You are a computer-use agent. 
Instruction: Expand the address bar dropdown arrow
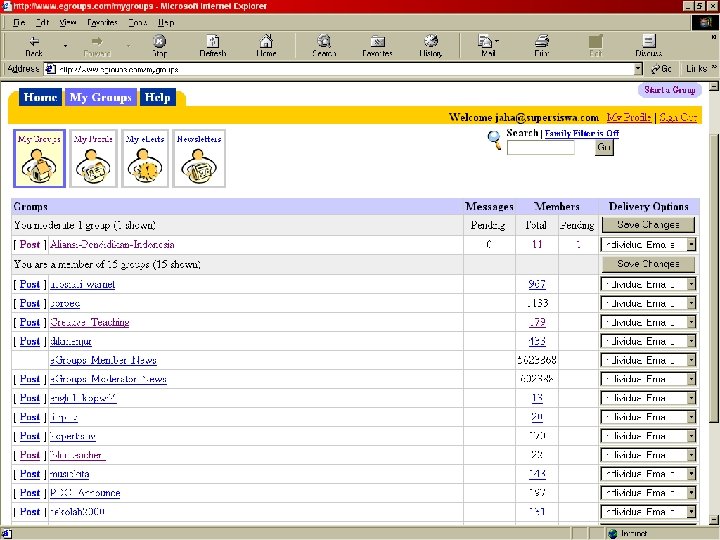click(x=638, y=69)
